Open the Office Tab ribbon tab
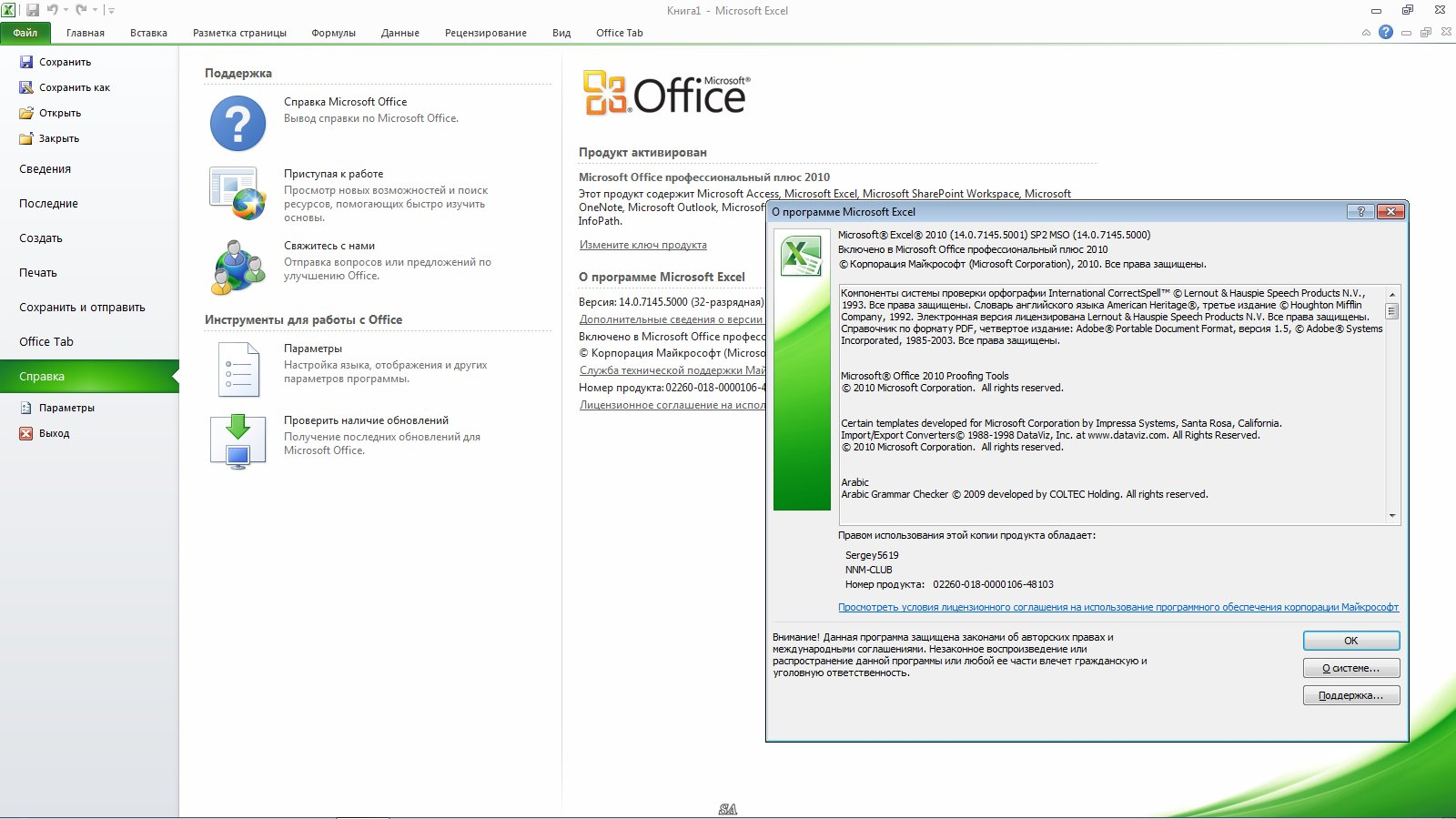This screenshot has height=819, width=1456. pos(620,33)
